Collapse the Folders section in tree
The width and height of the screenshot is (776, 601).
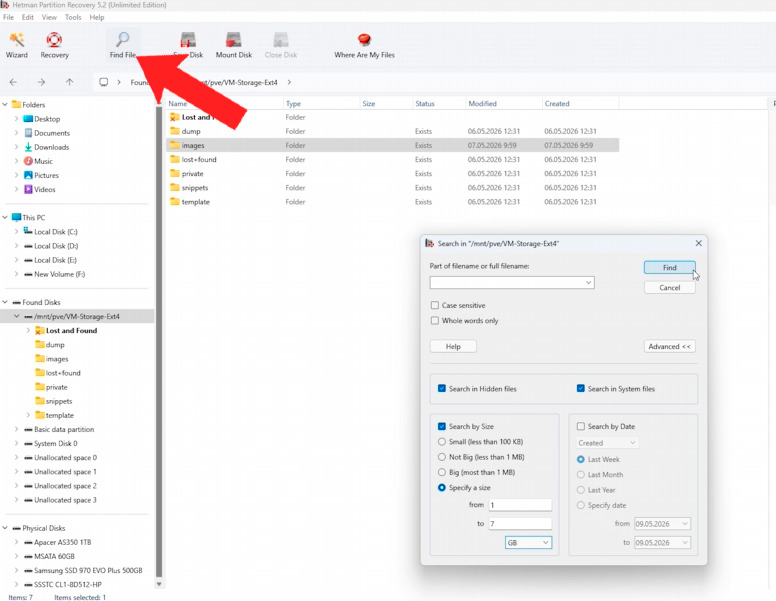click(5, 104)
